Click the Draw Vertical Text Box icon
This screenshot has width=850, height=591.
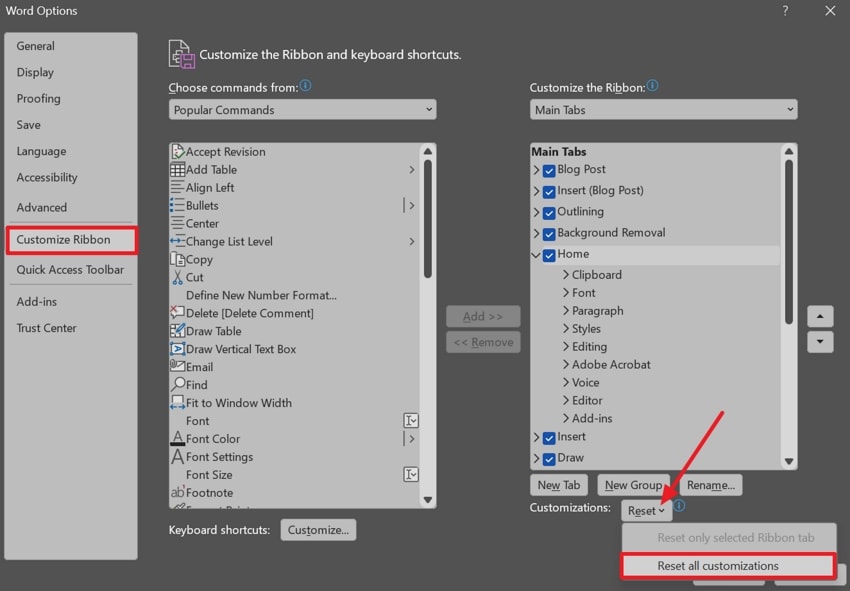[177, 349]
